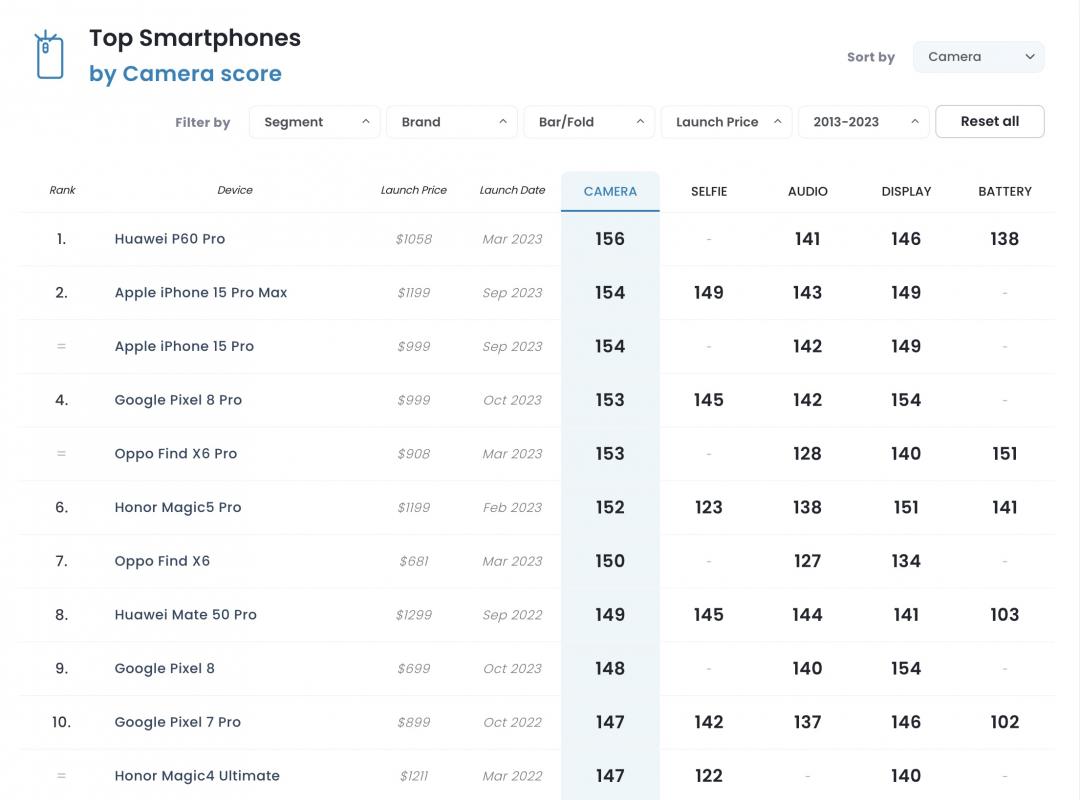The image size is (1080, 800).
Task: Open the 2013-2023 year range filter
Action: (x=863, y=122)
